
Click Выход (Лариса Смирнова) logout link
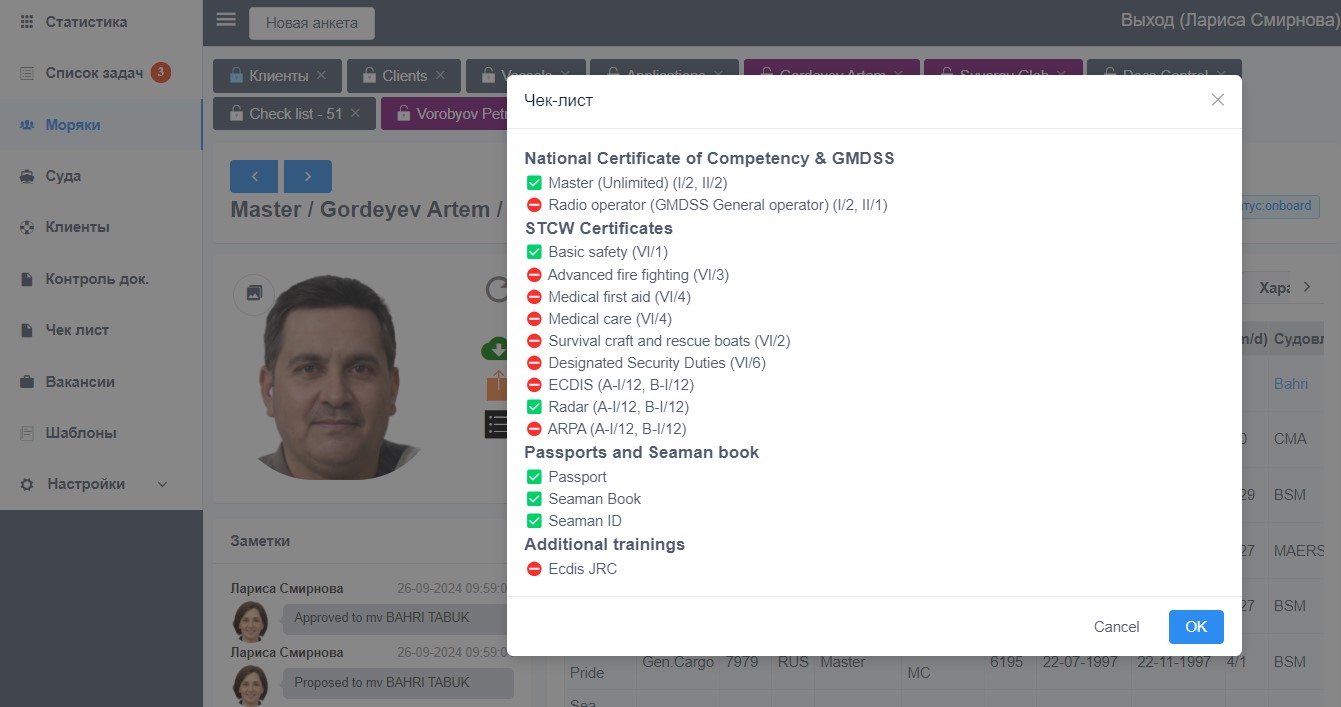pyautogui.click(x=1230, y=21)
